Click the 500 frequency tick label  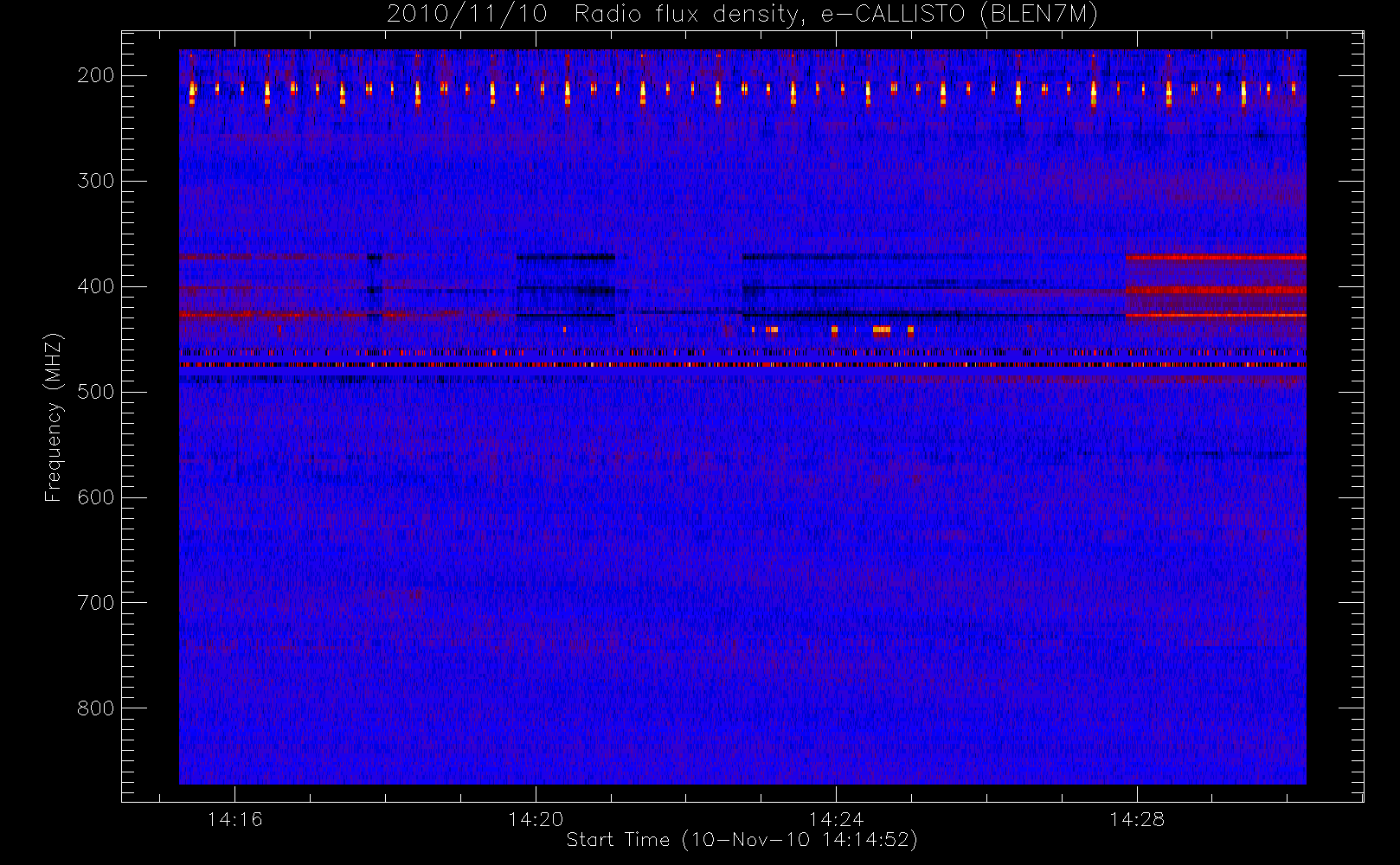point(96,392)
